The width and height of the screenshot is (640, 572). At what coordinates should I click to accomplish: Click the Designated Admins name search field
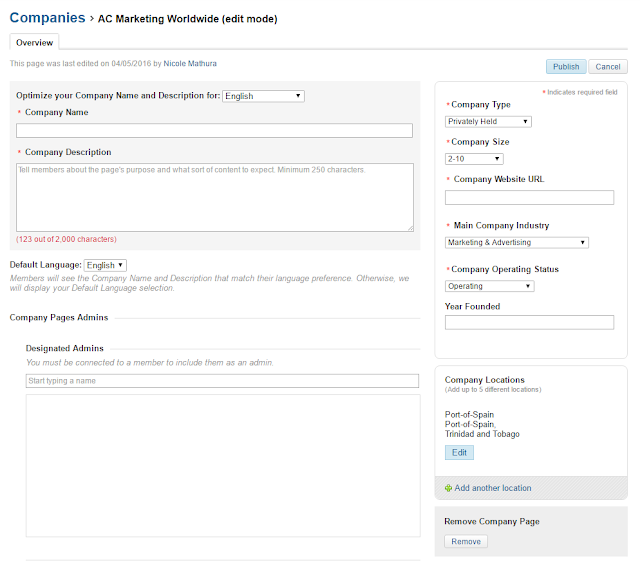(x=222, y=381)
